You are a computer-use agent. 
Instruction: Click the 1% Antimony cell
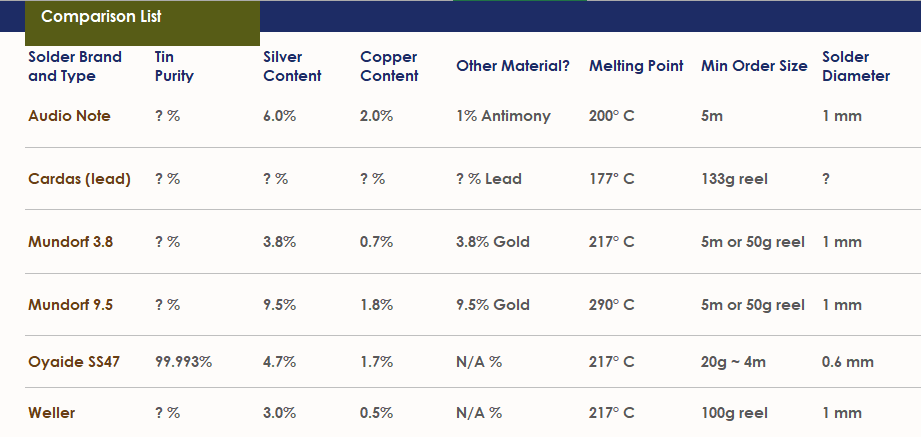tap(503, 116)
